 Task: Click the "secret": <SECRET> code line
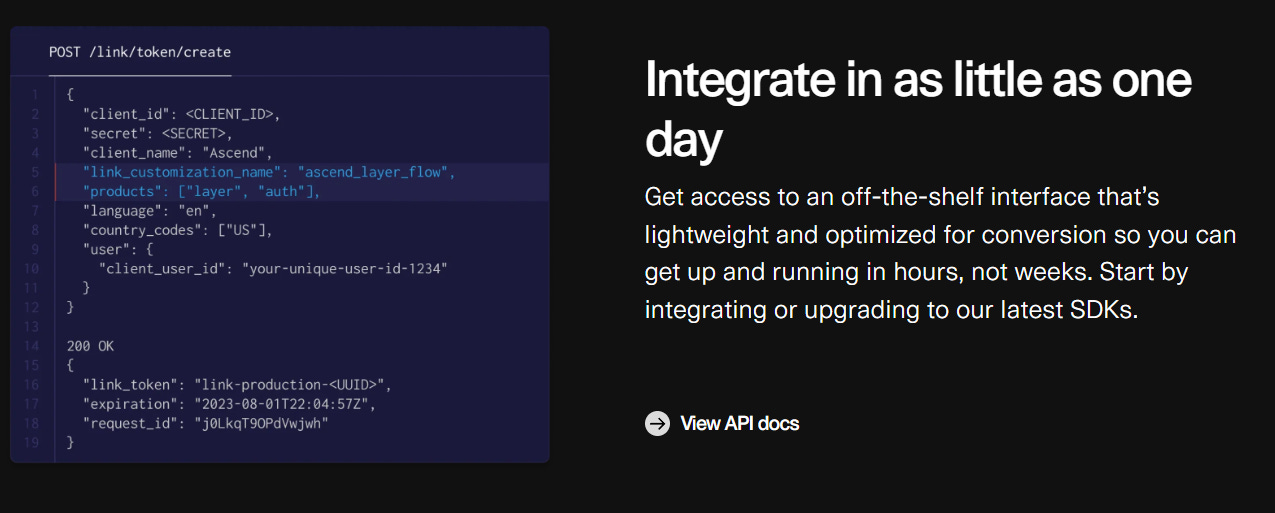click(x=158, y=133)
